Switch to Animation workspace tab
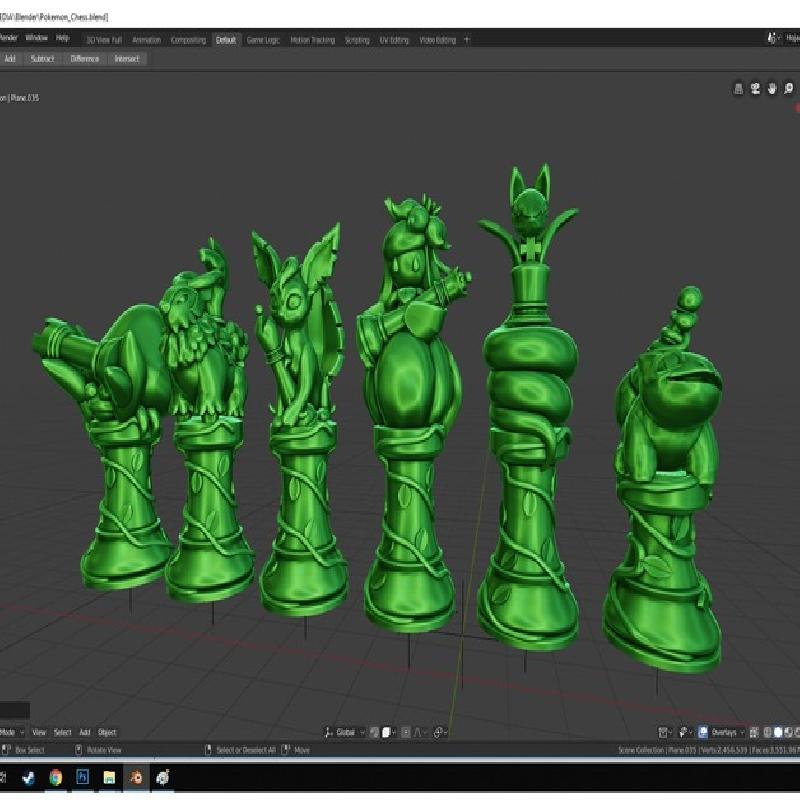Image resolution: width=800 pixels, height=800 pixels. [146, 40]
